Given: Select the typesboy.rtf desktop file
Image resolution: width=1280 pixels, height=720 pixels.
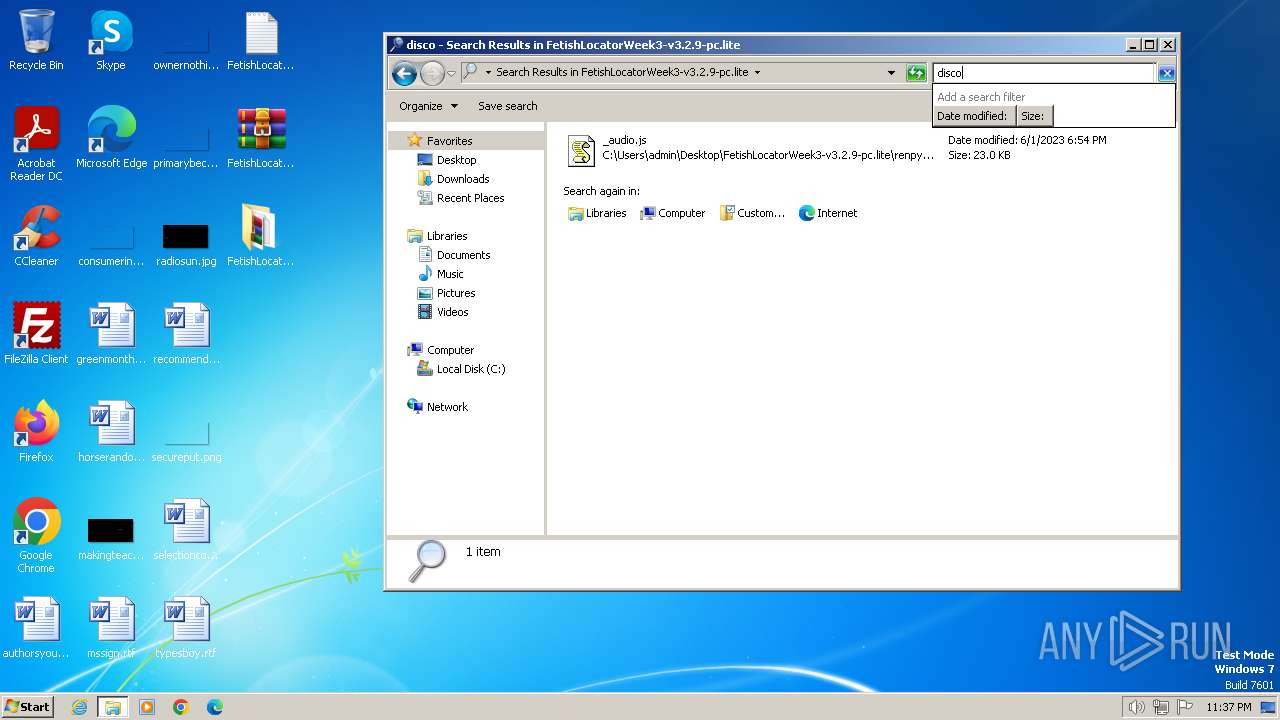Looking at the screenshot, I should (x=186, y=629).
